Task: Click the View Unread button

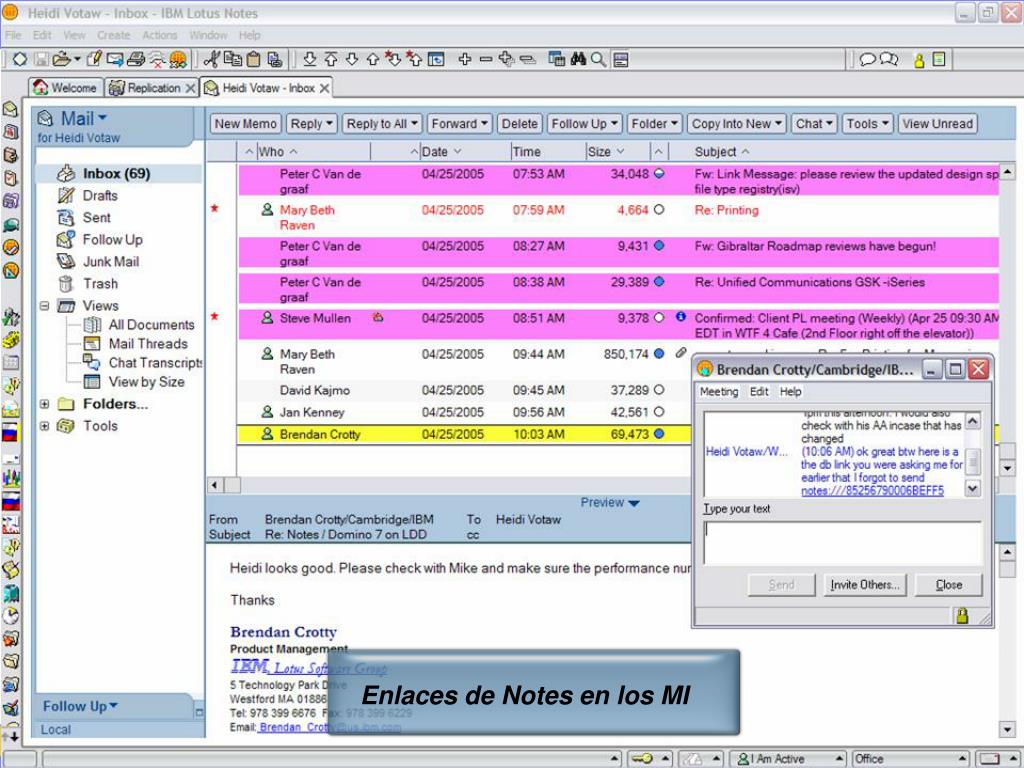Action: [938, 123]
